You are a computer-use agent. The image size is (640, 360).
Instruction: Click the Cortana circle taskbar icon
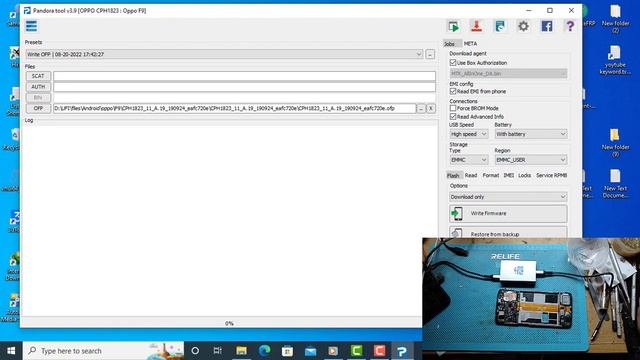click(195, 351)
